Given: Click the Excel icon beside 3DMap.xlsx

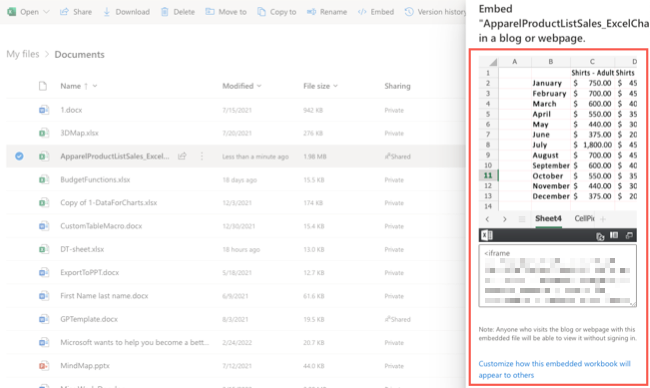Looking at the screenshot, I should coord(44,133).
